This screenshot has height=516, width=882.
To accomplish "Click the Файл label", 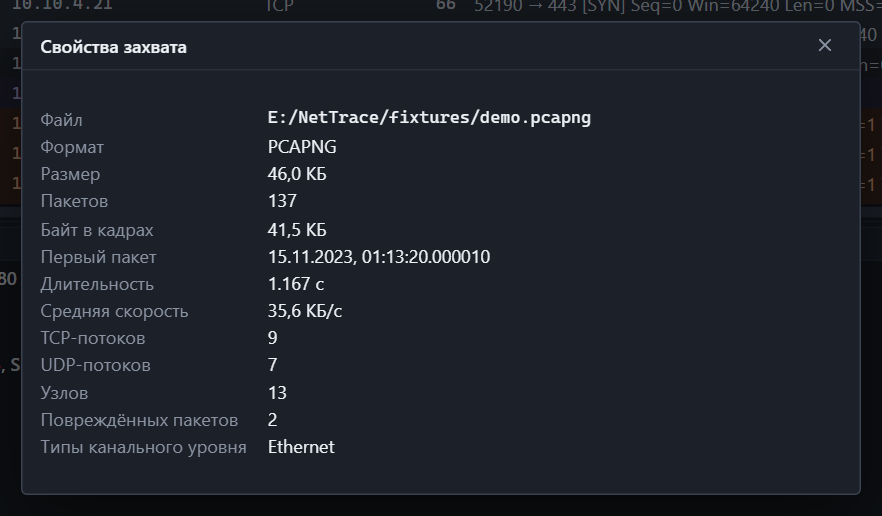I will point(61,120).
